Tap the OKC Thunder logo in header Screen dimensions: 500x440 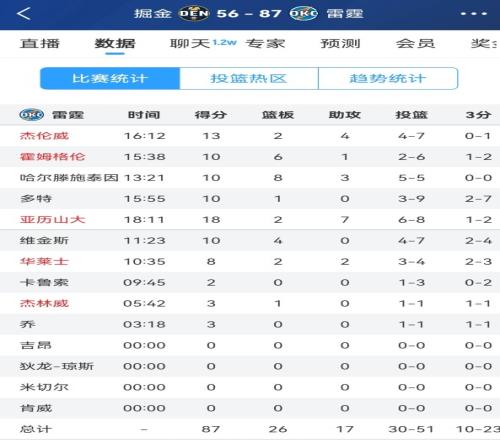click(303, 13)
